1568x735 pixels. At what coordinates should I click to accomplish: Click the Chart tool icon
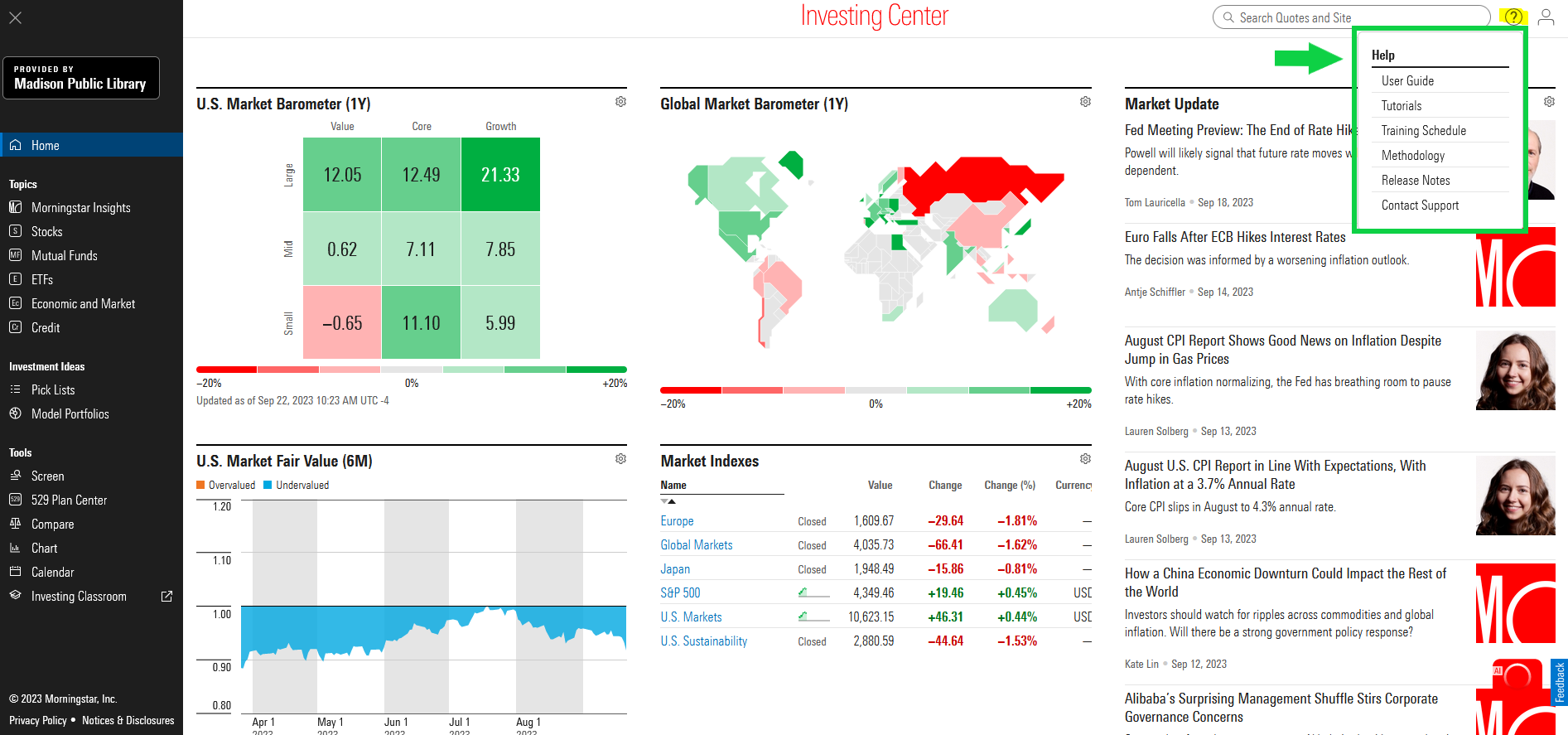click(x=15, y=548)
